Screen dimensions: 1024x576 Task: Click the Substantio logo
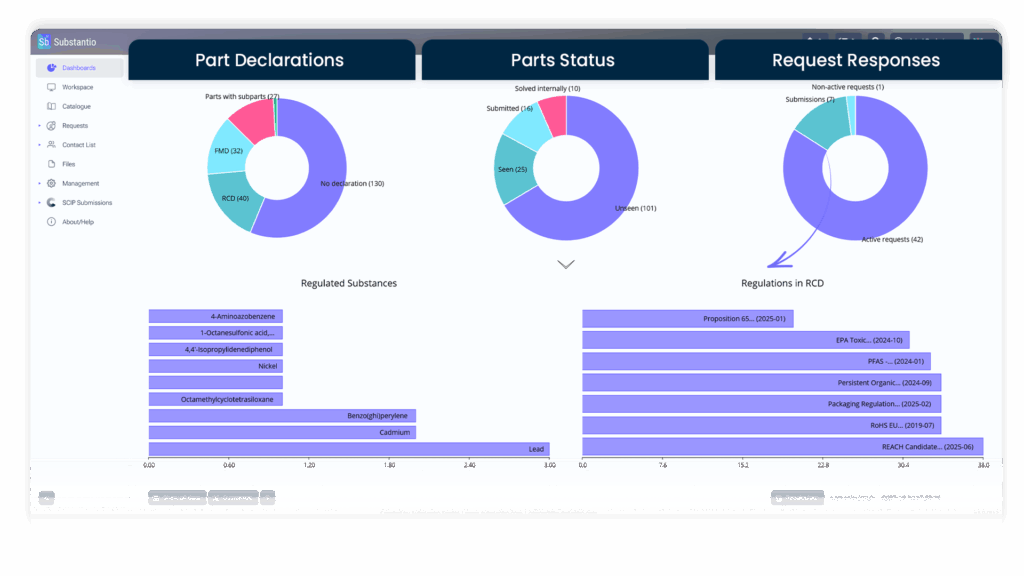(x=44, y=41)
